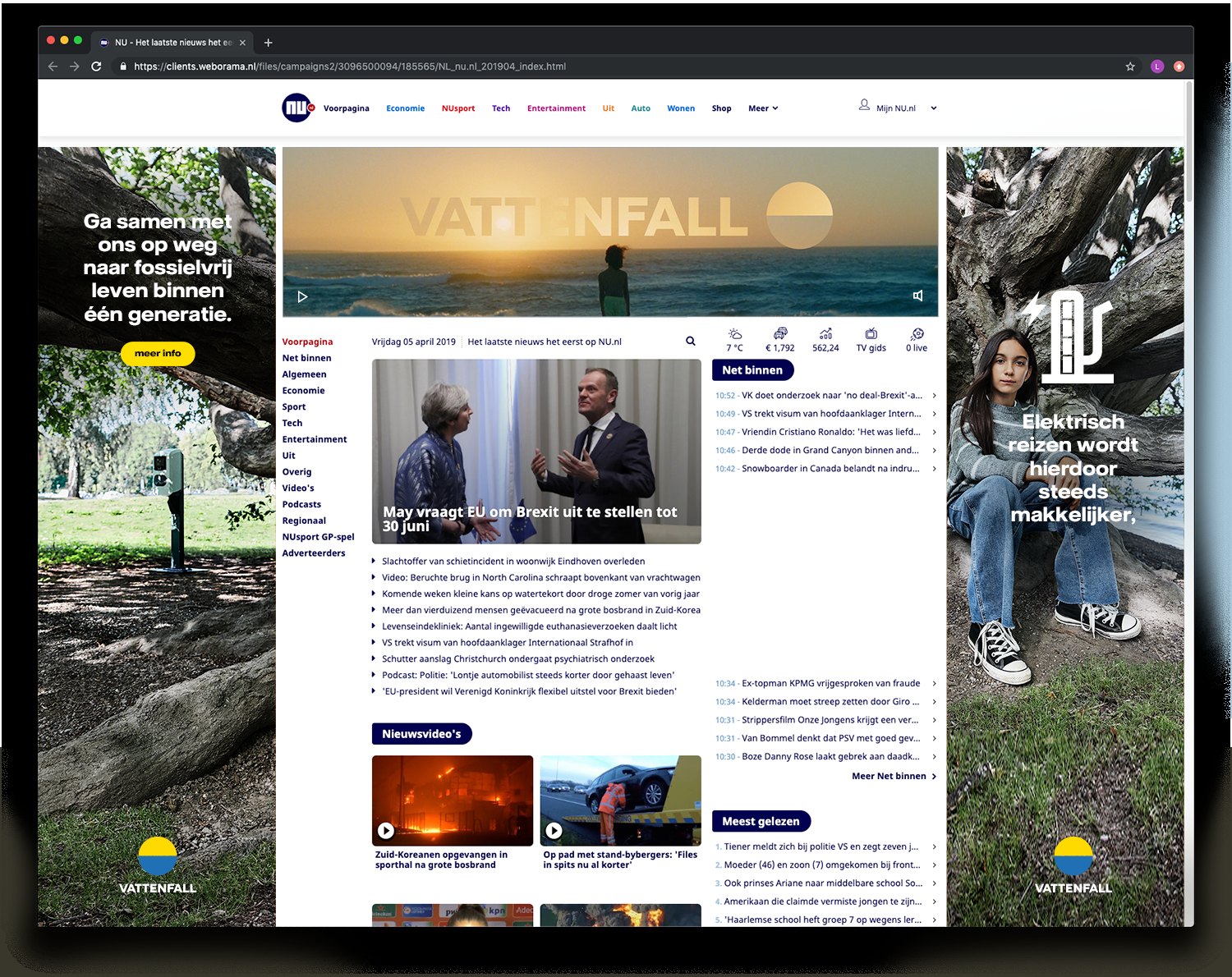Screen dimensions: 1232x977
Task: Open the Zuid-Koreanen bosbrand video thumbnail caption
Action: 441,860
